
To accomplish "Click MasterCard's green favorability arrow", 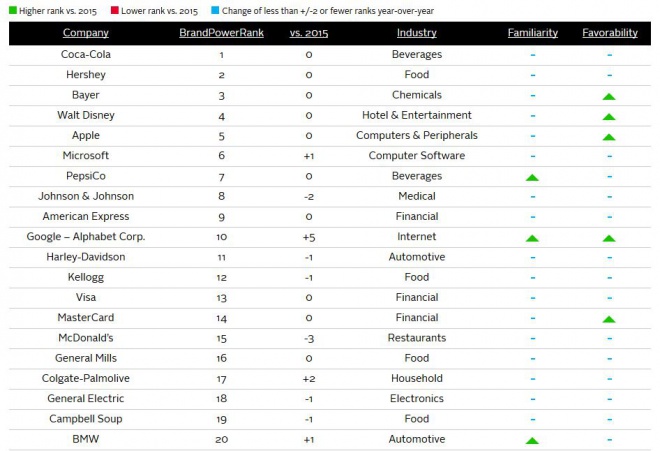I will click(x=609, y=319).
